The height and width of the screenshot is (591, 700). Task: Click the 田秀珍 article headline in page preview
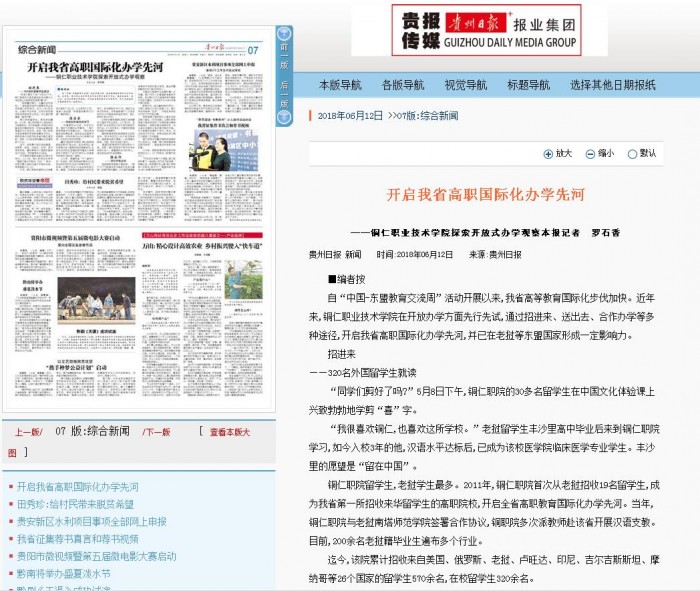coord(94,182)
